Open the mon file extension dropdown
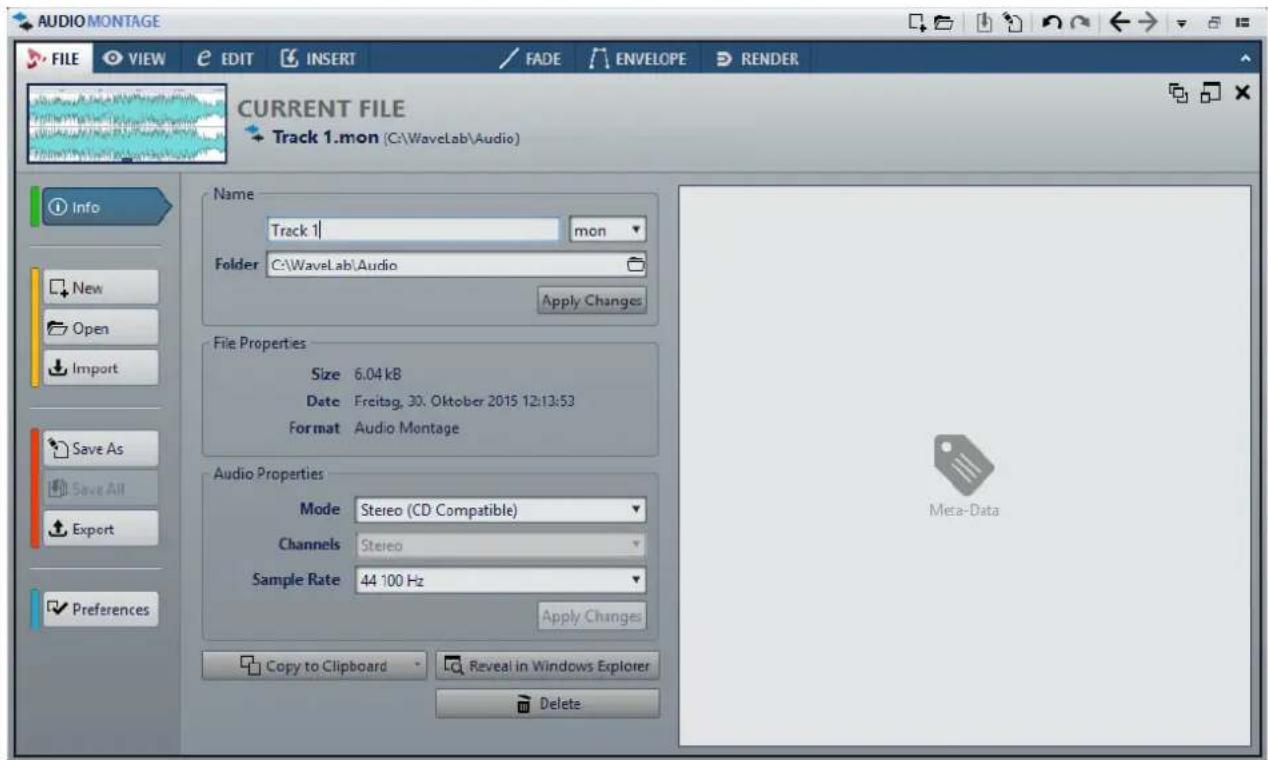1268x760 pixels. [606, 231]
